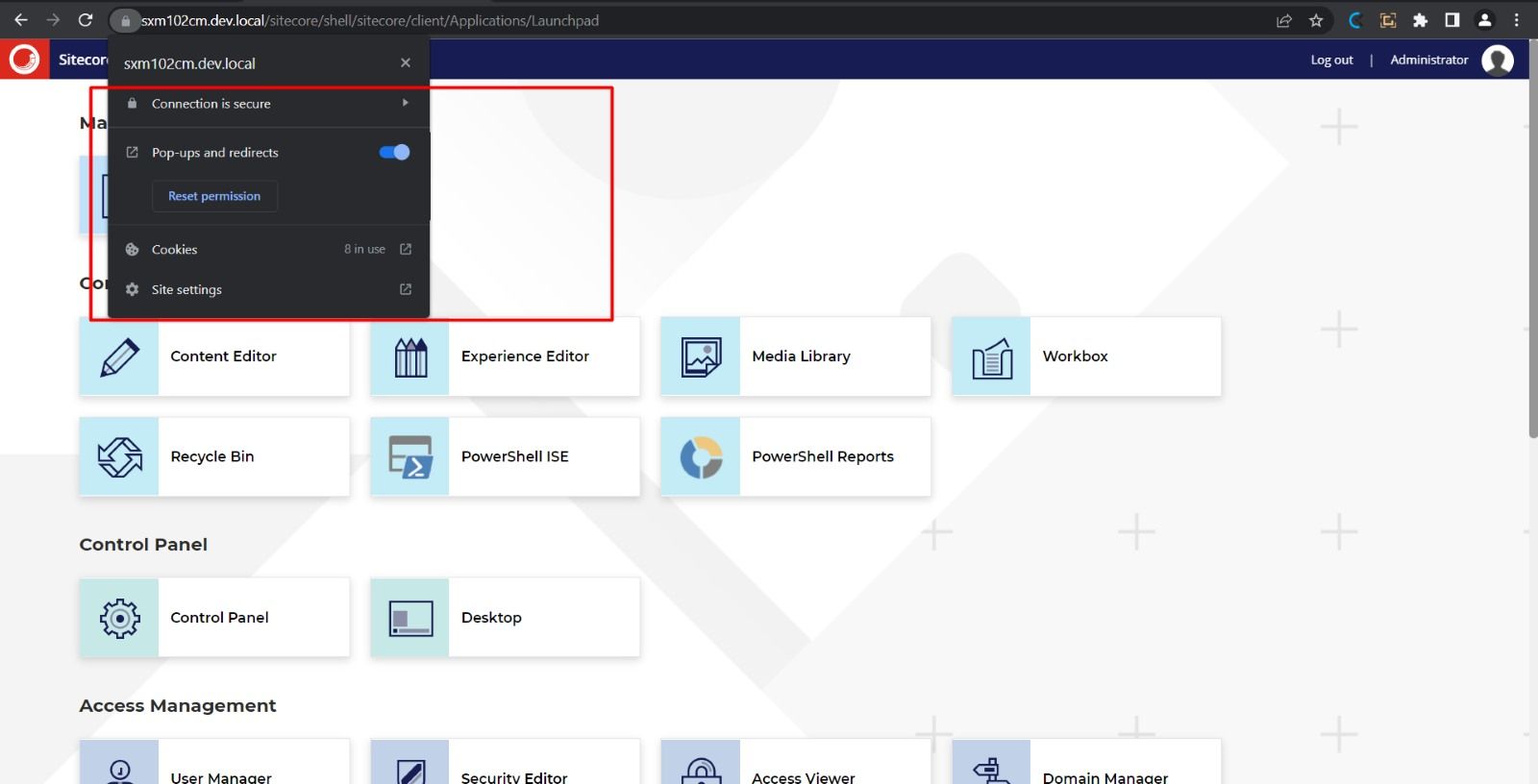Open the browser extensions puzzle icon
Screen dimensions: 1538x784
point(1420,20)
